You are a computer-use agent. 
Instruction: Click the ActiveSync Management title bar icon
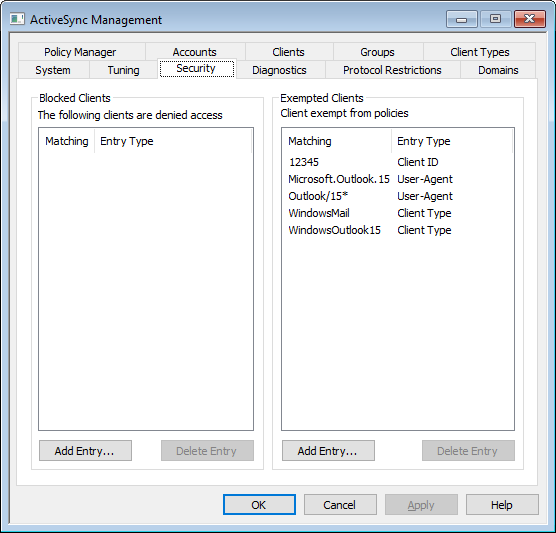17,19
